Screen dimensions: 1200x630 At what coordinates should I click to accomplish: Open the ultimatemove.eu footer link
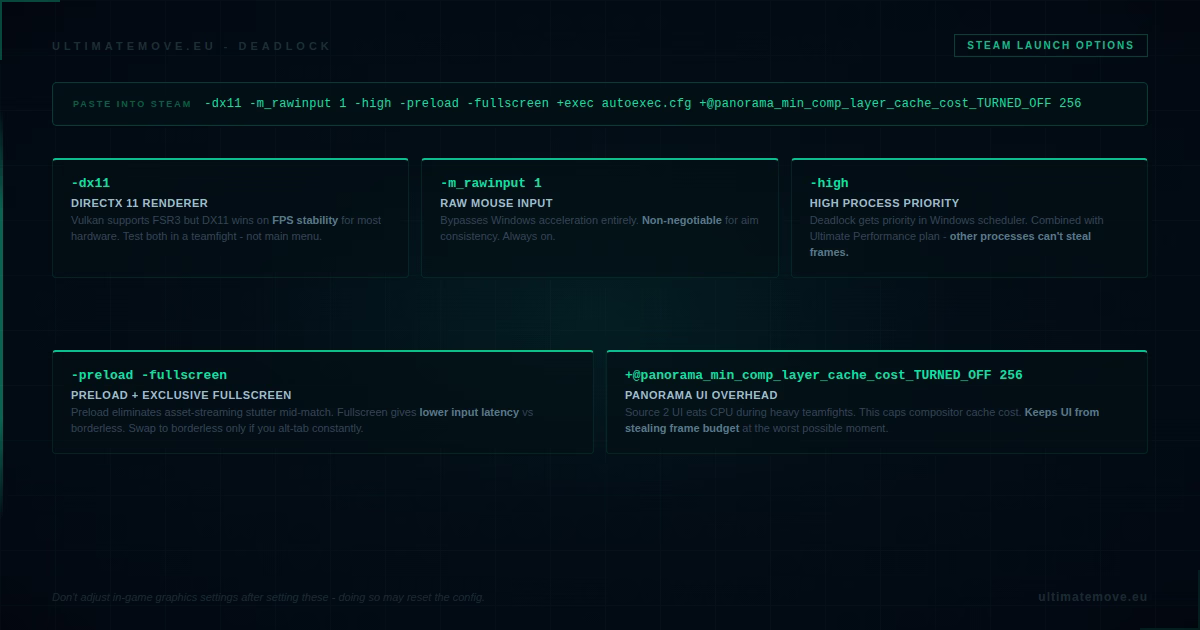pos(1093,597)
